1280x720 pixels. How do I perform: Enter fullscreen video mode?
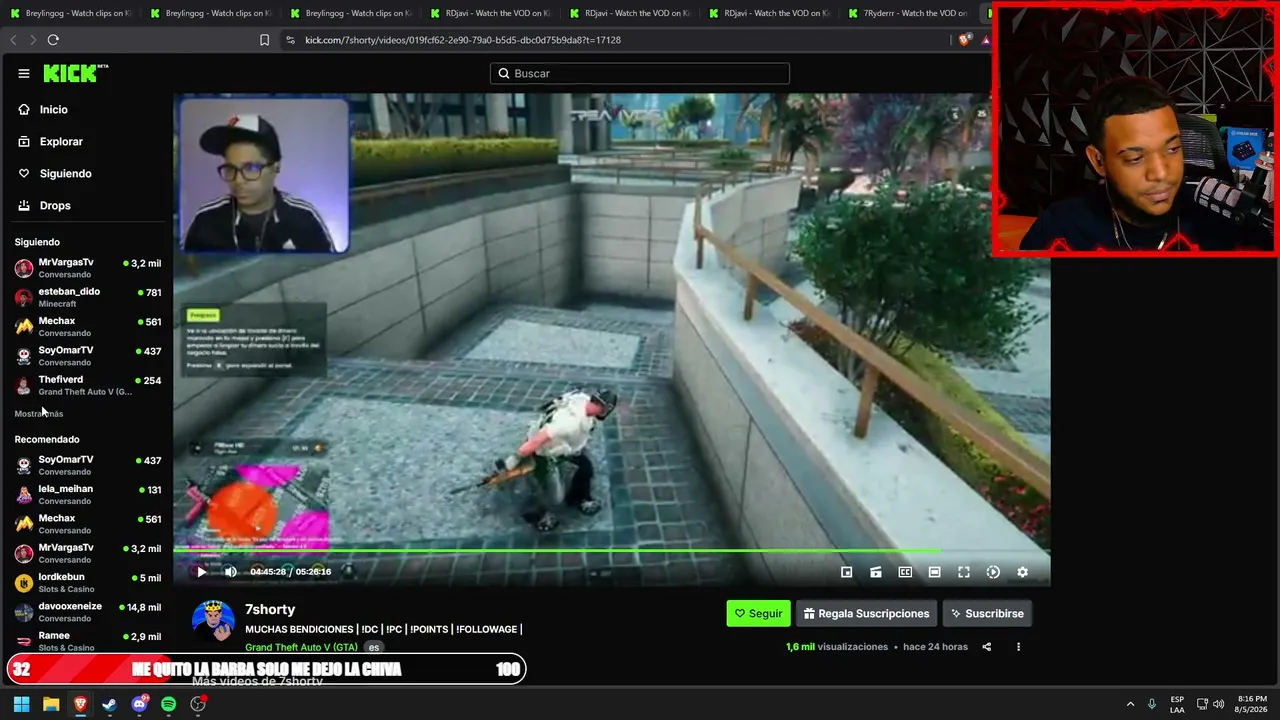(964, 572)
